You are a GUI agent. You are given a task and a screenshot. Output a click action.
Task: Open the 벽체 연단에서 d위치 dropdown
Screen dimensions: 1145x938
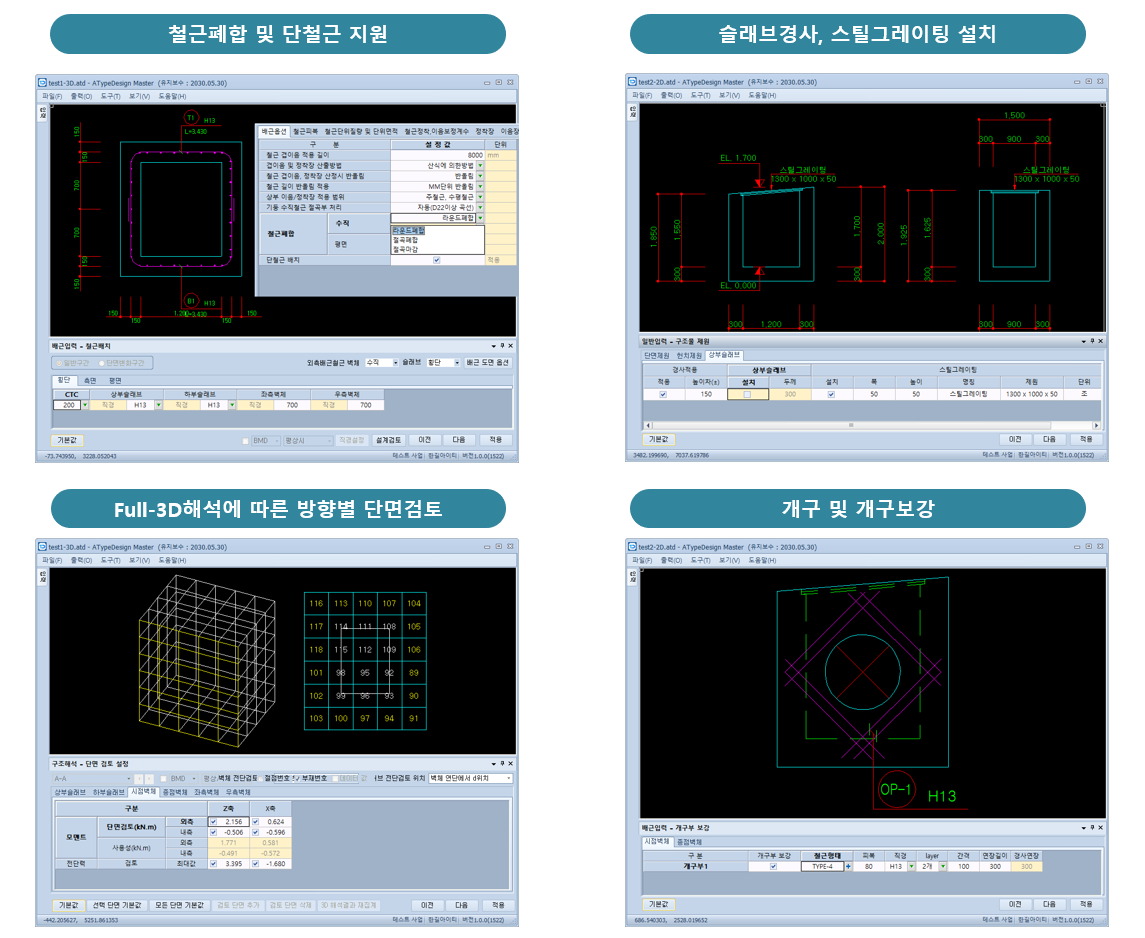pyautogui.click(x=508, y=778)
